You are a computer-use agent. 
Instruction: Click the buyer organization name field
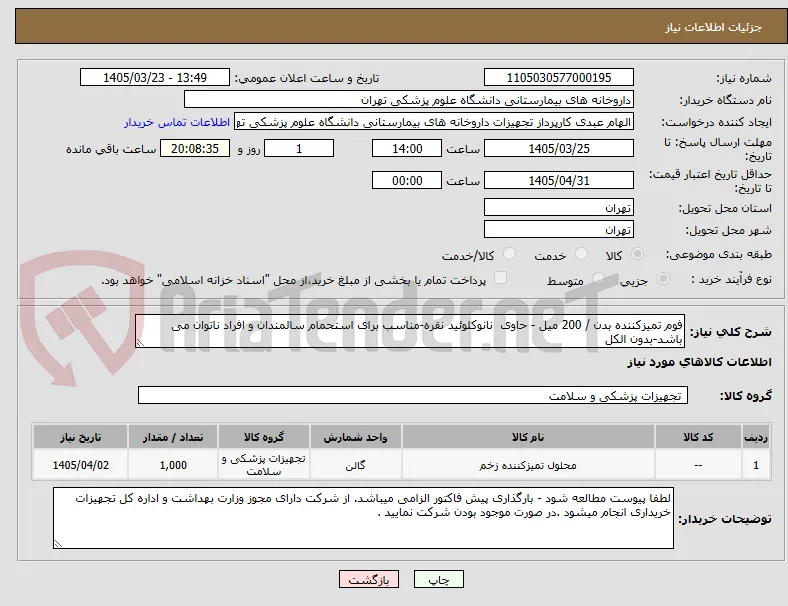tap(409, 99)
